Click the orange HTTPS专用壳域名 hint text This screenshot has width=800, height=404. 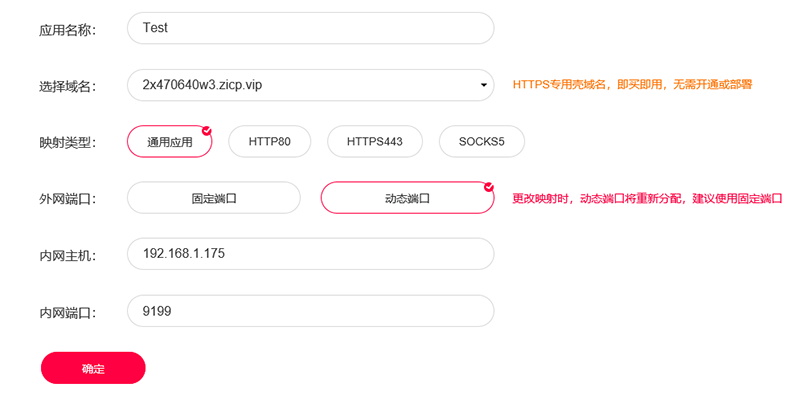click(x=631, y=86)
